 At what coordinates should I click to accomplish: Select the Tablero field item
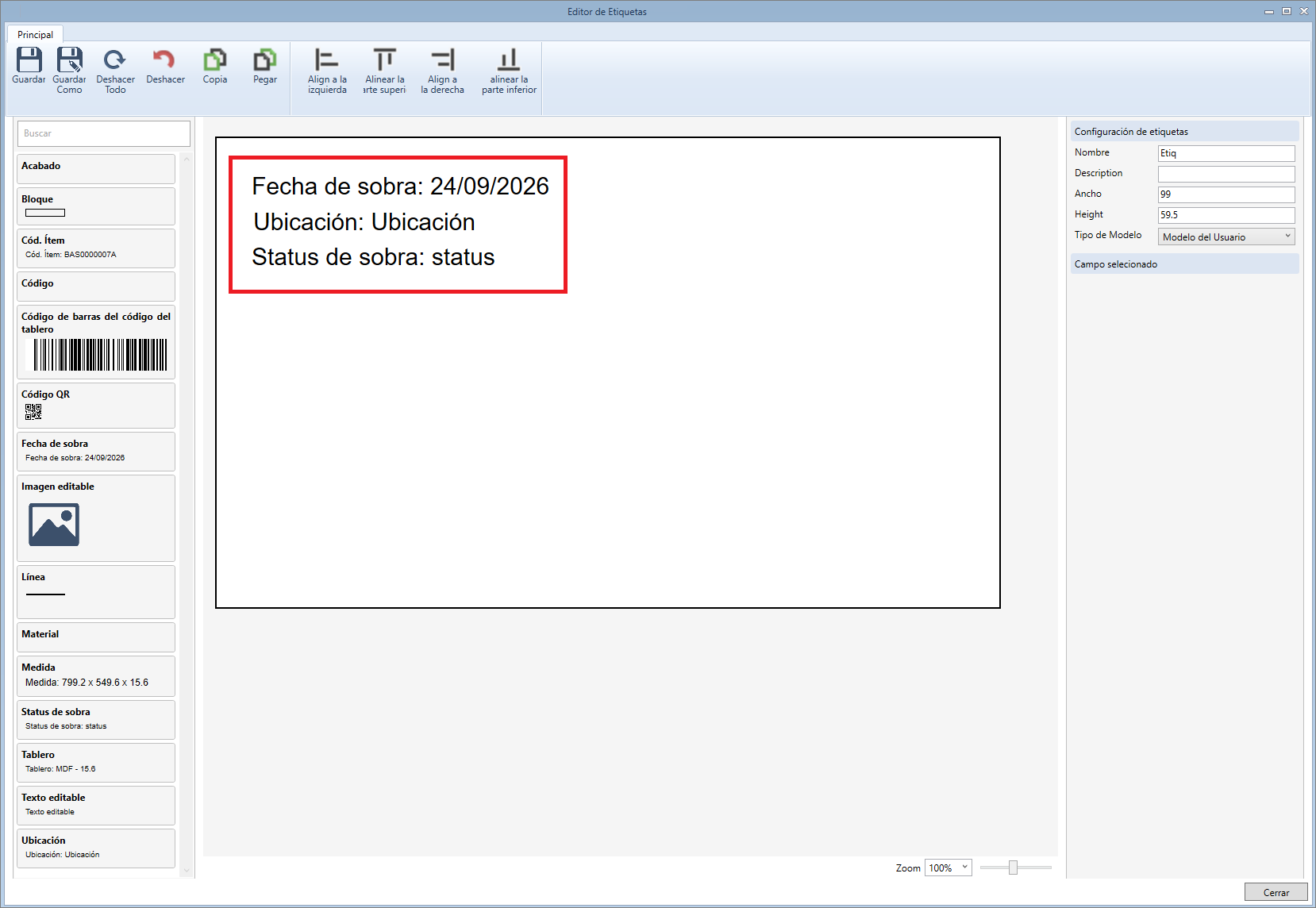tap(96, 763)
